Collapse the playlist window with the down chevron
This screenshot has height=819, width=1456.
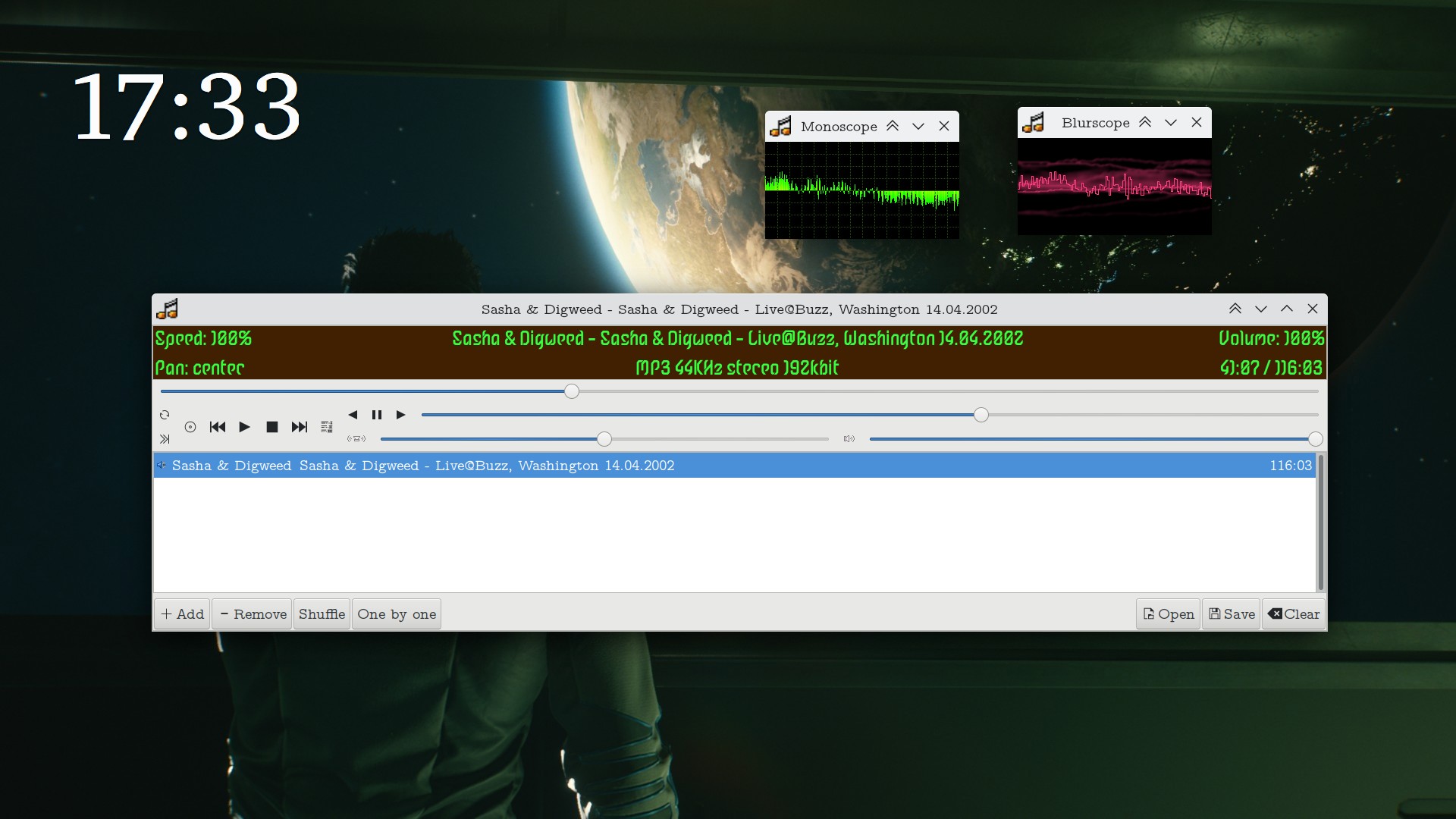coord(1261,309)
